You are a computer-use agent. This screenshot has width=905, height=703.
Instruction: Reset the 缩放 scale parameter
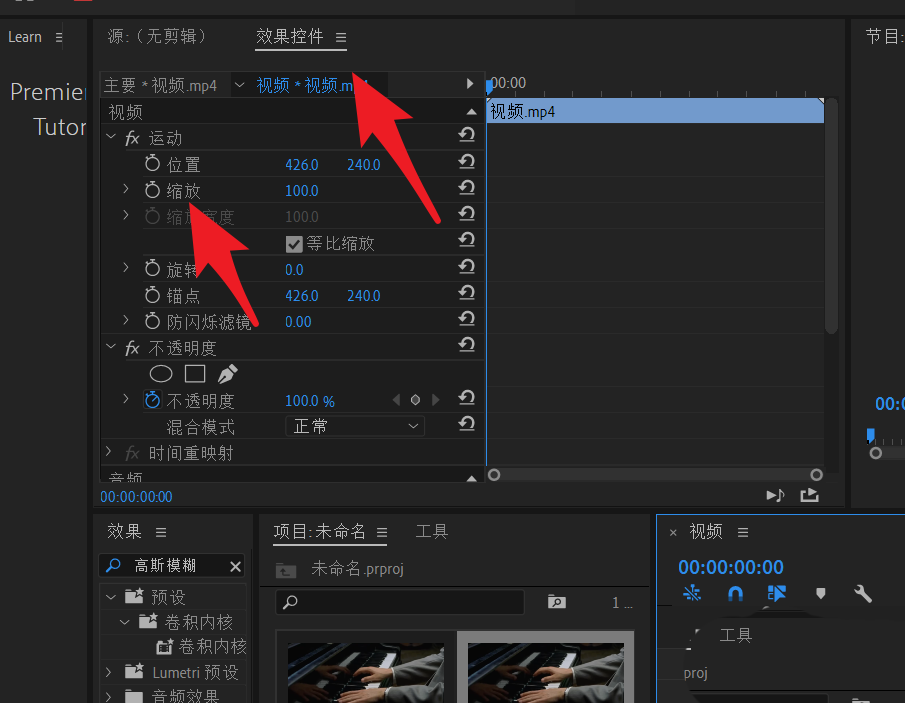(x=466, y=188)
